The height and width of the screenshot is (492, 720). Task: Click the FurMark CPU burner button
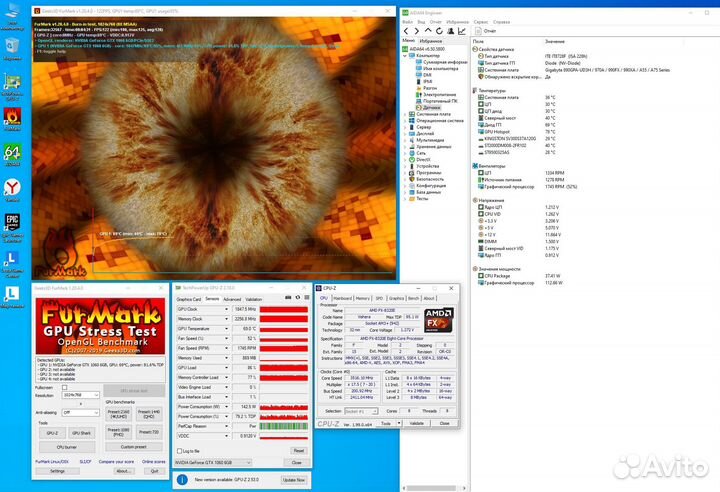click(x=67, y=447)
